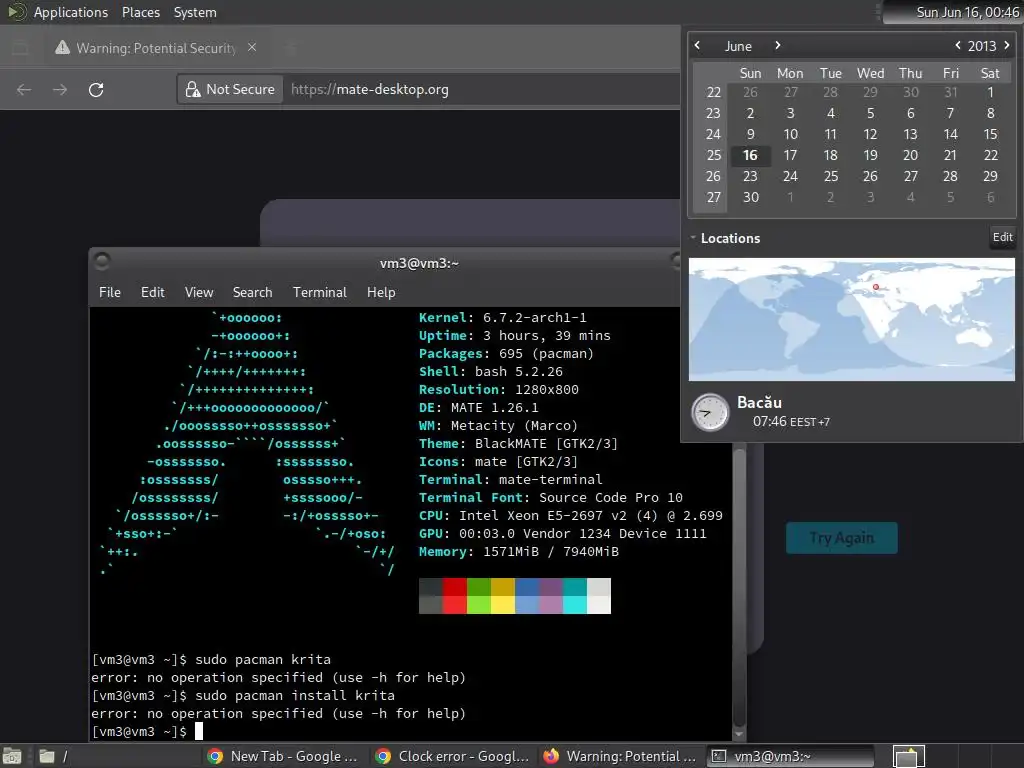Click the Not Secure lock badge
The width and height of the screenshot is (1024, 768).
tap(230, 89)
